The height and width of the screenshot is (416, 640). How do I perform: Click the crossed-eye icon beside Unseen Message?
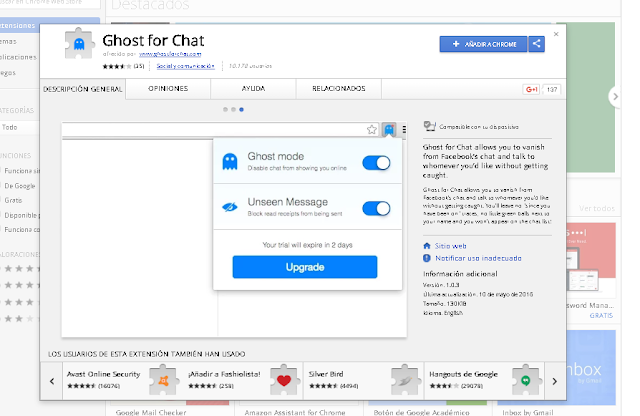coord(230,207)
